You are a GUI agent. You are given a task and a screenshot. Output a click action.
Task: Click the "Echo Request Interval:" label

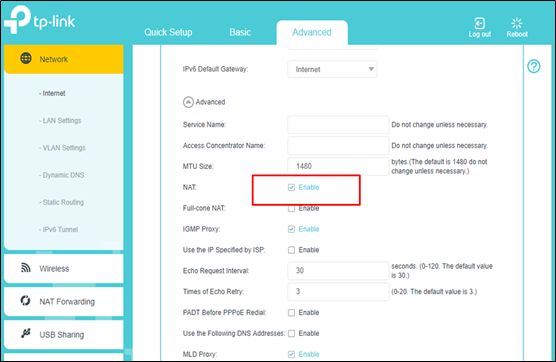[x=216, y=271]
